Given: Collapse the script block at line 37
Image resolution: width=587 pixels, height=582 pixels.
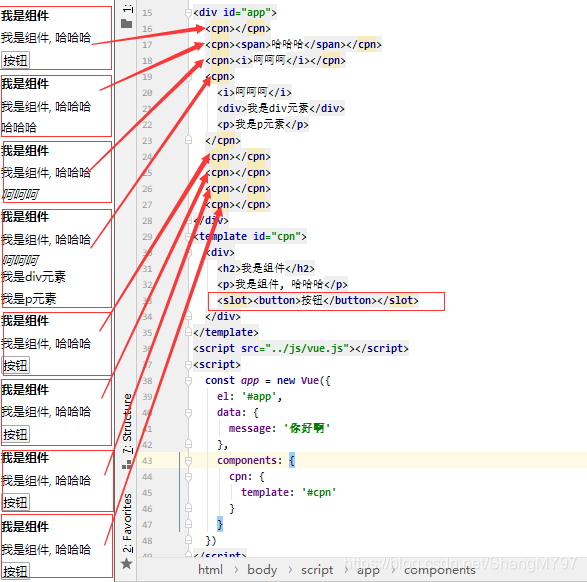Looking at the screenshot, I should pyautogui.click(x=188, y=365).
